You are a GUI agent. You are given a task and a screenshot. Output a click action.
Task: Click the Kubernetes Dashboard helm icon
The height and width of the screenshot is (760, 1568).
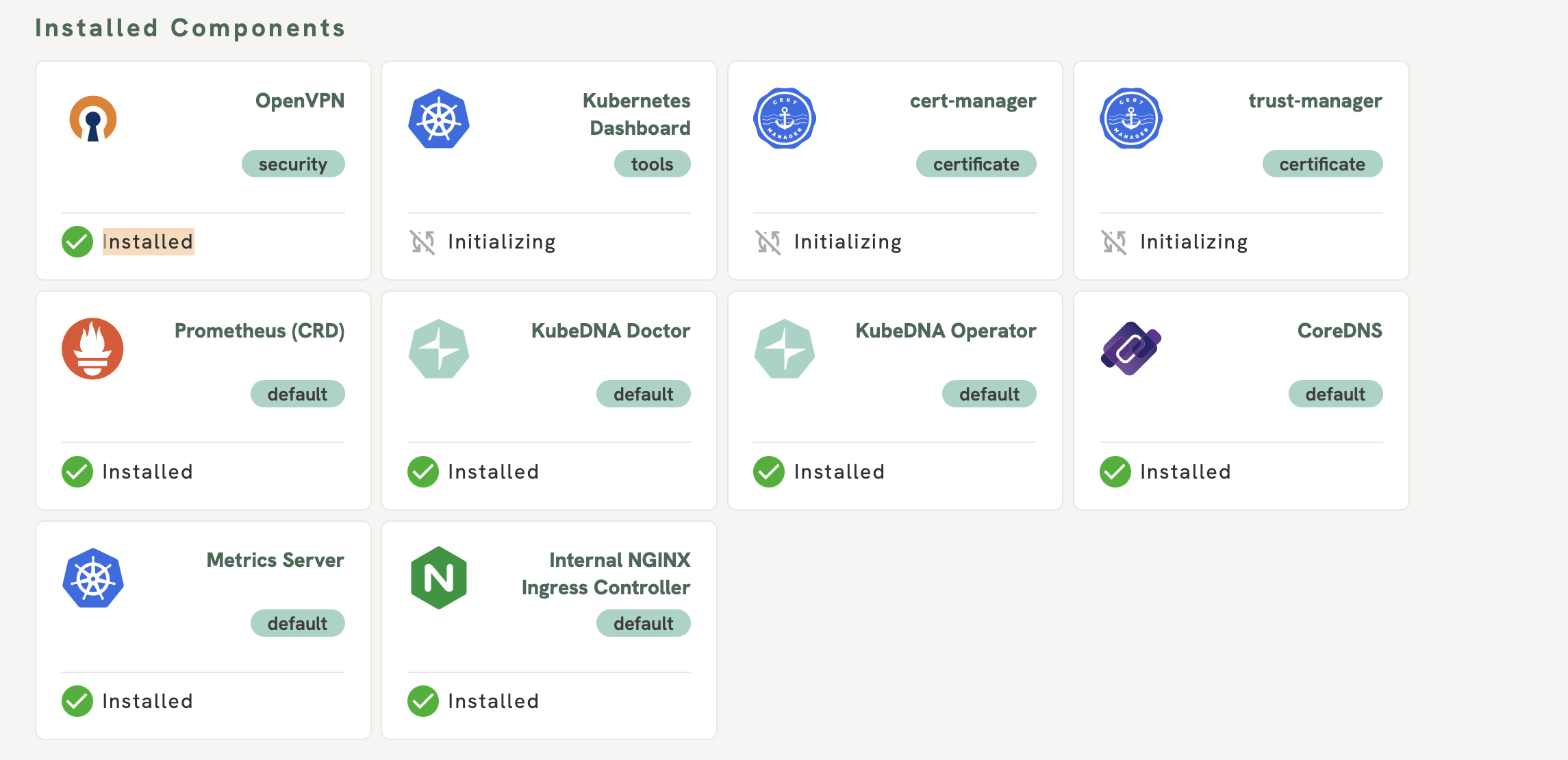(439, 119)
